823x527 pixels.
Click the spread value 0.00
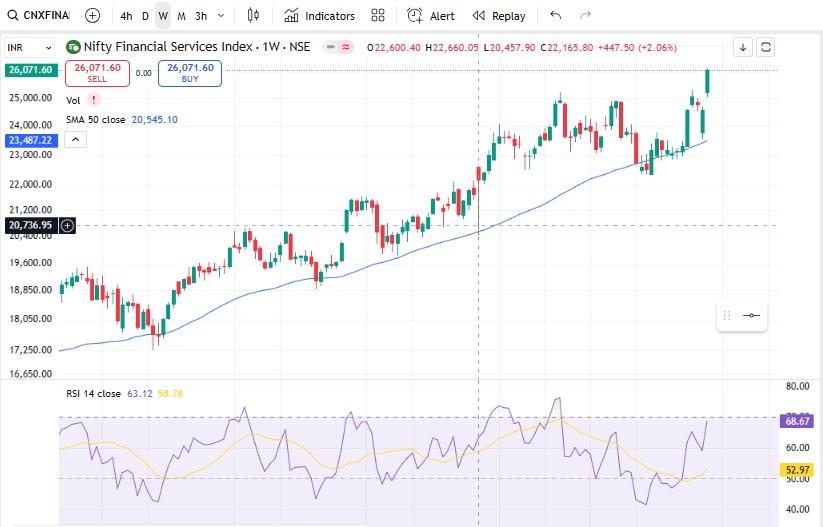coord(143,73)
